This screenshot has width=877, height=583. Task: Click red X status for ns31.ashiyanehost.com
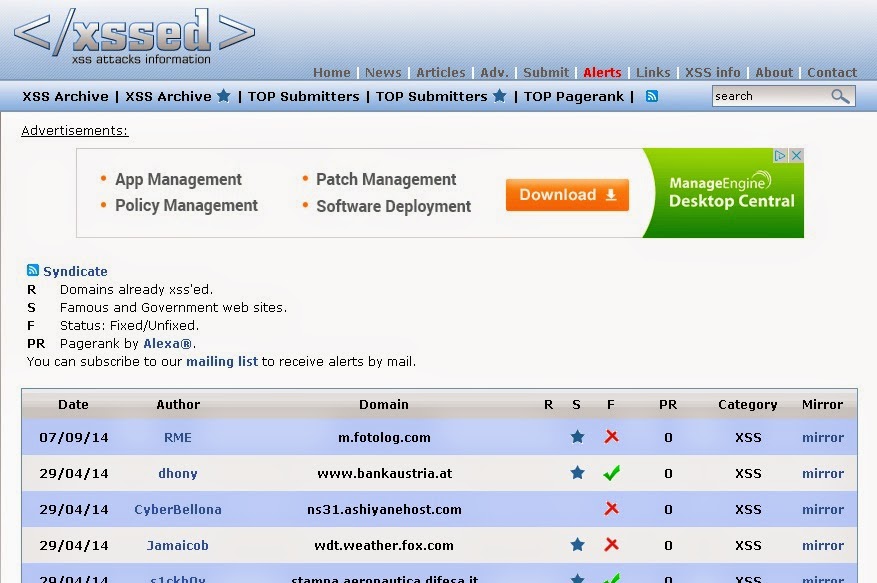(612, 509)
